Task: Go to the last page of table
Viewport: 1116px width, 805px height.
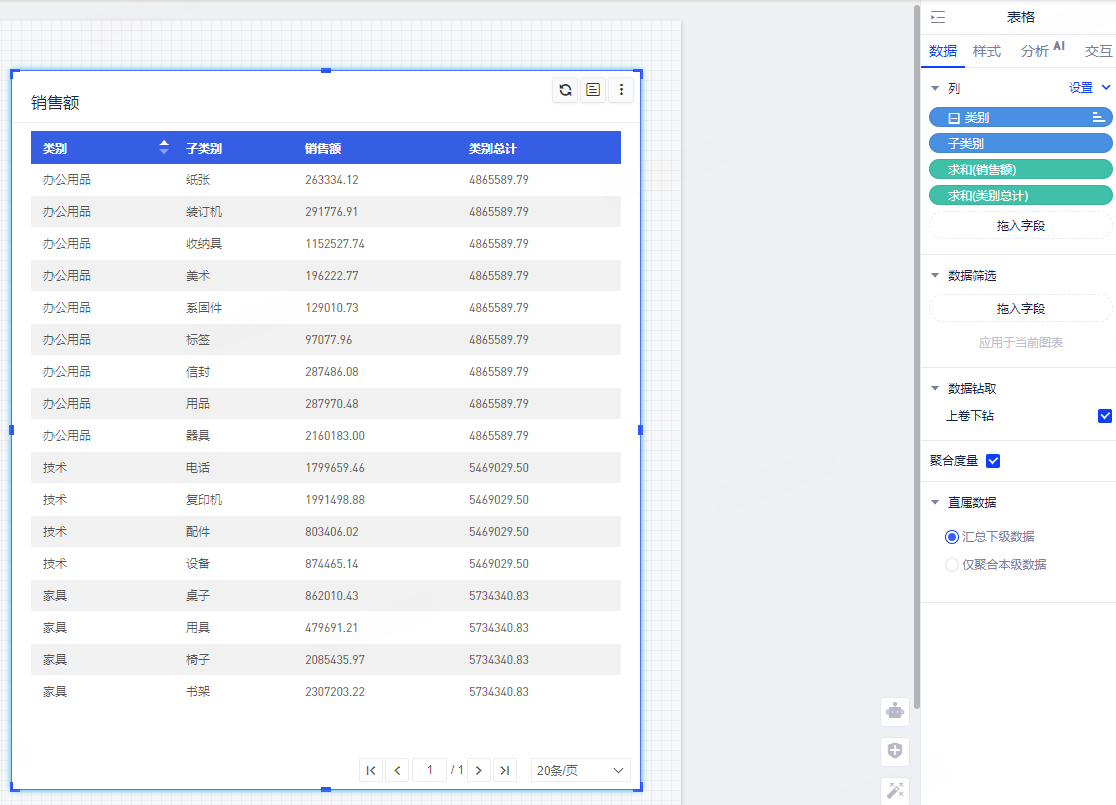Action: [505, 770]
